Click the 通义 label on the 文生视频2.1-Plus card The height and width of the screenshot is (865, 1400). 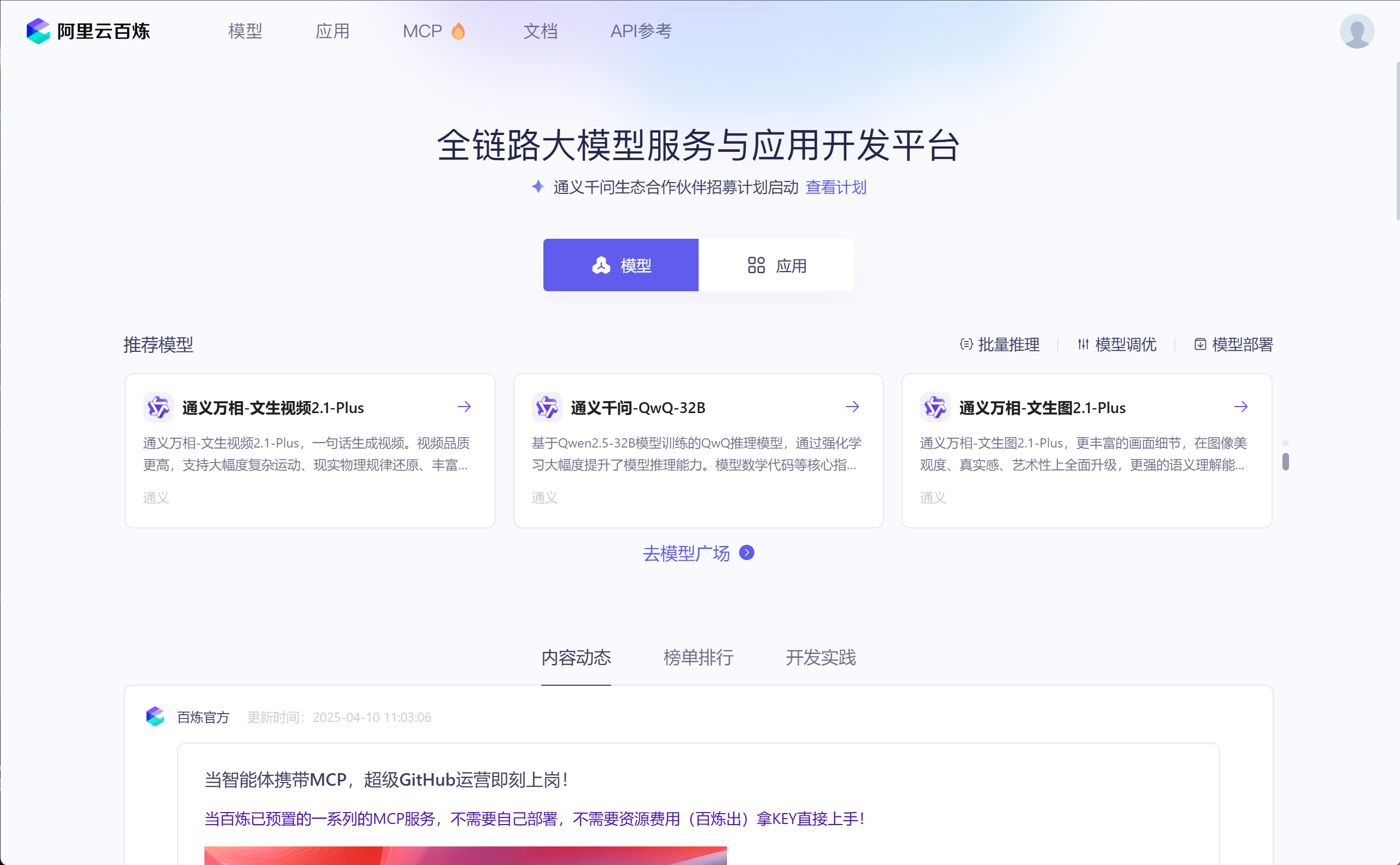[156, 498]
